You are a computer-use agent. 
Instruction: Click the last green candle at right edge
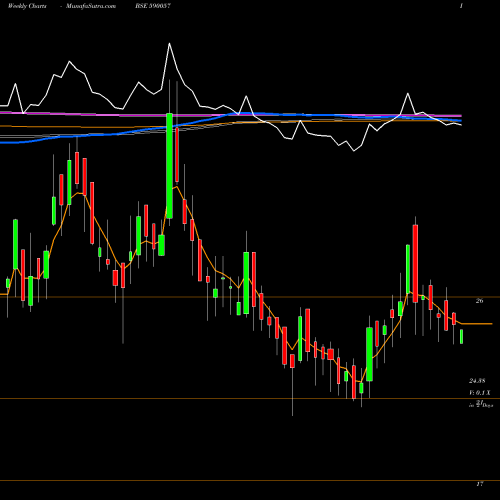[x=462, y=336]
